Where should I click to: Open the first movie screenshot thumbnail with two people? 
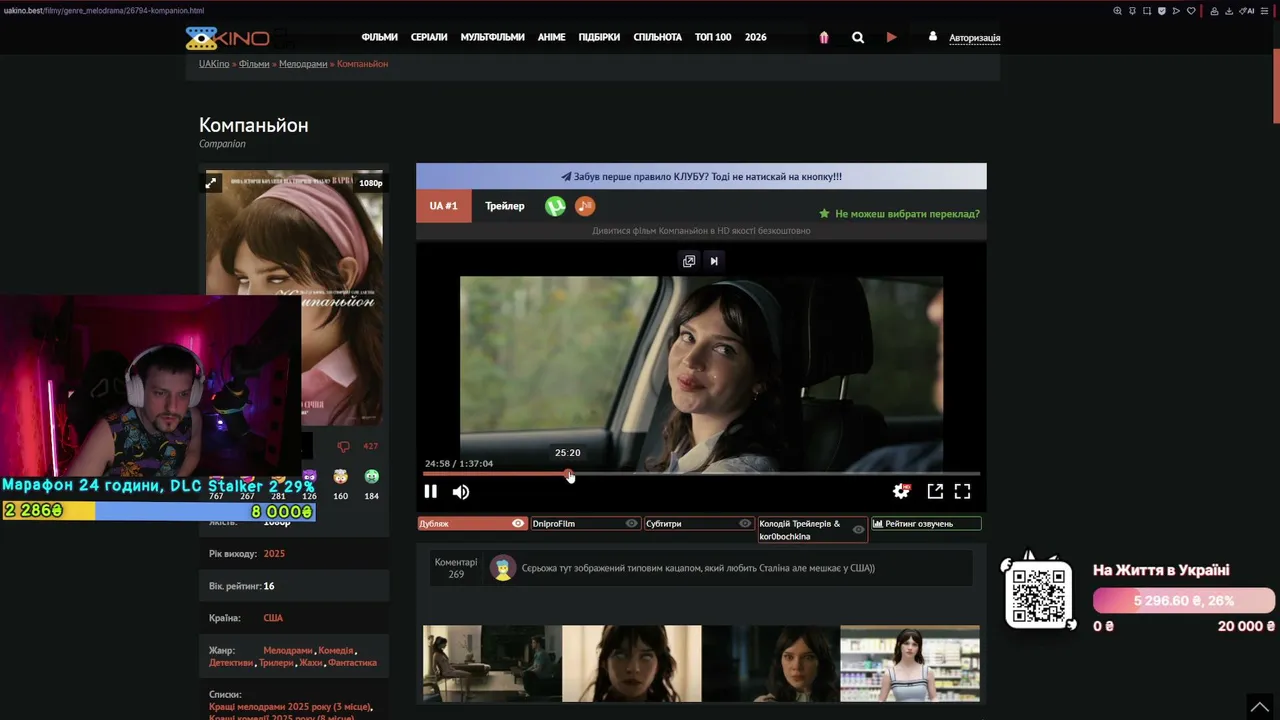tap(492, 664)
